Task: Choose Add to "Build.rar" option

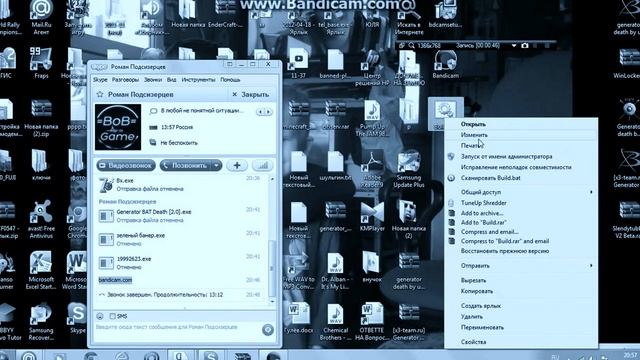Action: click(x=521, y=222)
